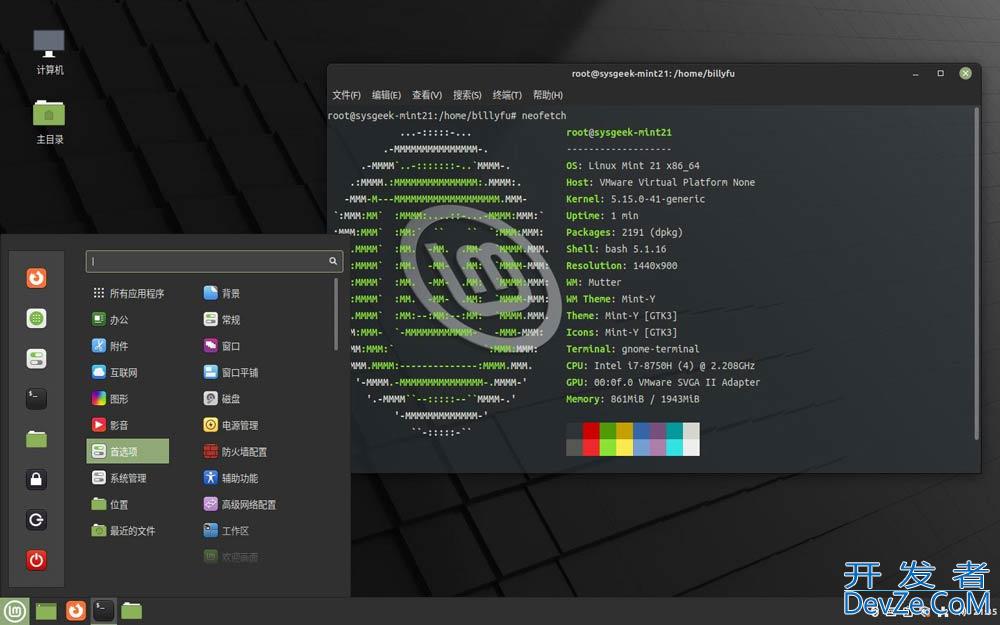Select 影音 multimedia category
Image resolution: width=1000 pixels, height=625 pixels.
[x=110, y=425]
